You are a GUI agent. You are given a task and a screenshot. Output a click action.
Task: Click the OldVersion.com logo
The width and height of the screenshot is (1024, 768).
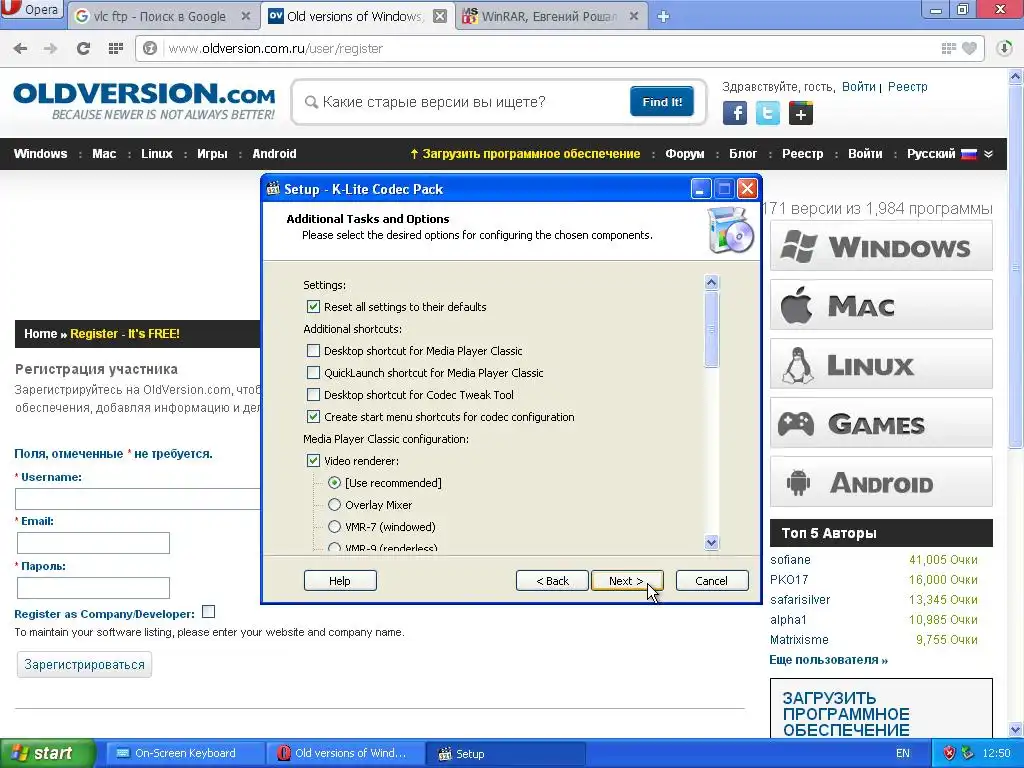(x=144, y=101)
